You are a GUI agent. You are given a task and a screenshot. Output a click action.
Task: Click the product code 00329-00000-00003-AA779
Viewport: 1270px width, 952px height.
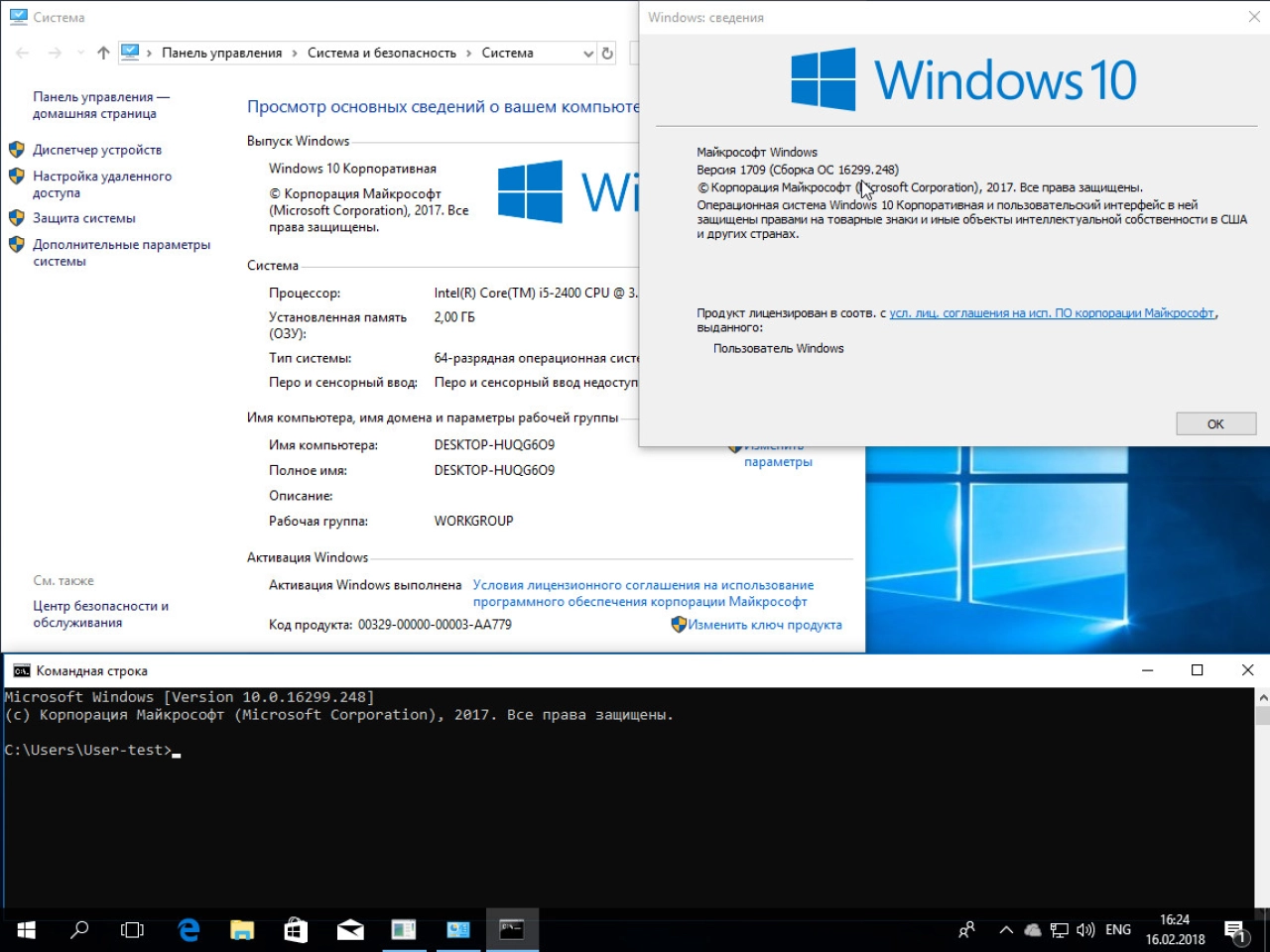click(435, 625)
